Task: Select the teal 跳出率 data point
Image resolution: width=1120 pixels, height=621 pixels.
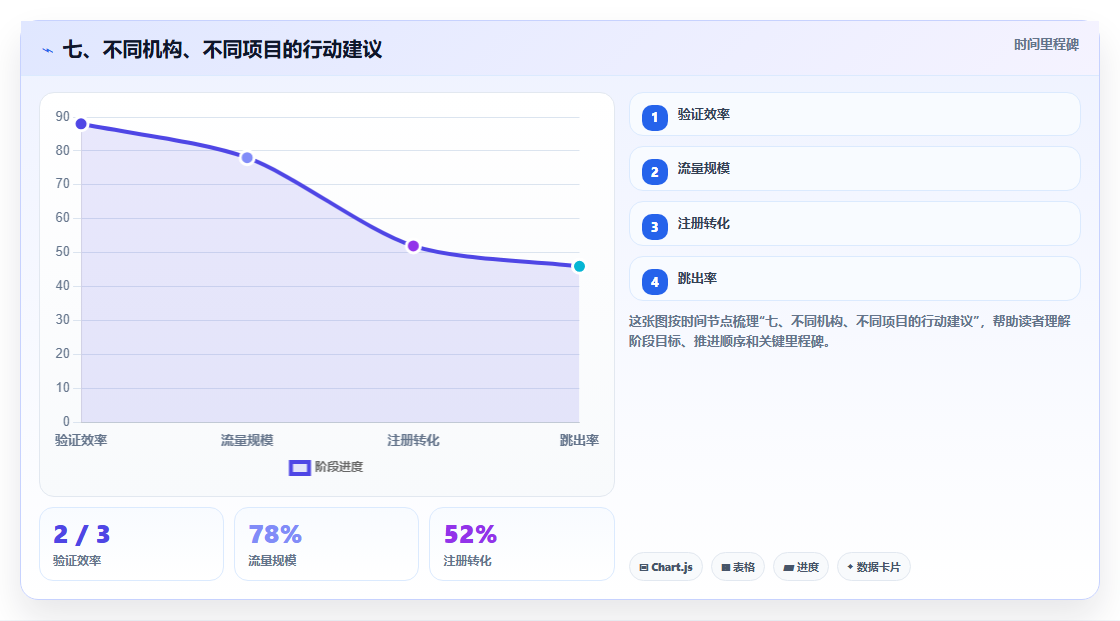Action: coord(579,267)
